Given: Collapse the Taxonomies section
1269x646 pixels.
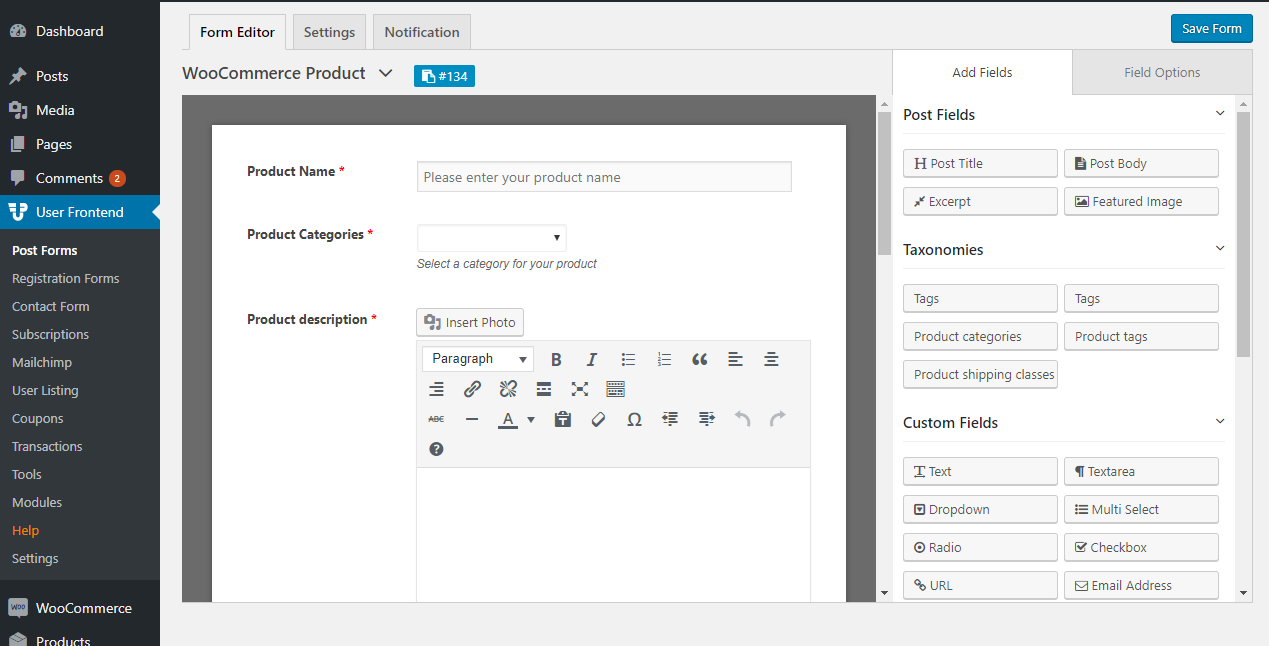Looking at the screenshot, I should coord(1219,248).
